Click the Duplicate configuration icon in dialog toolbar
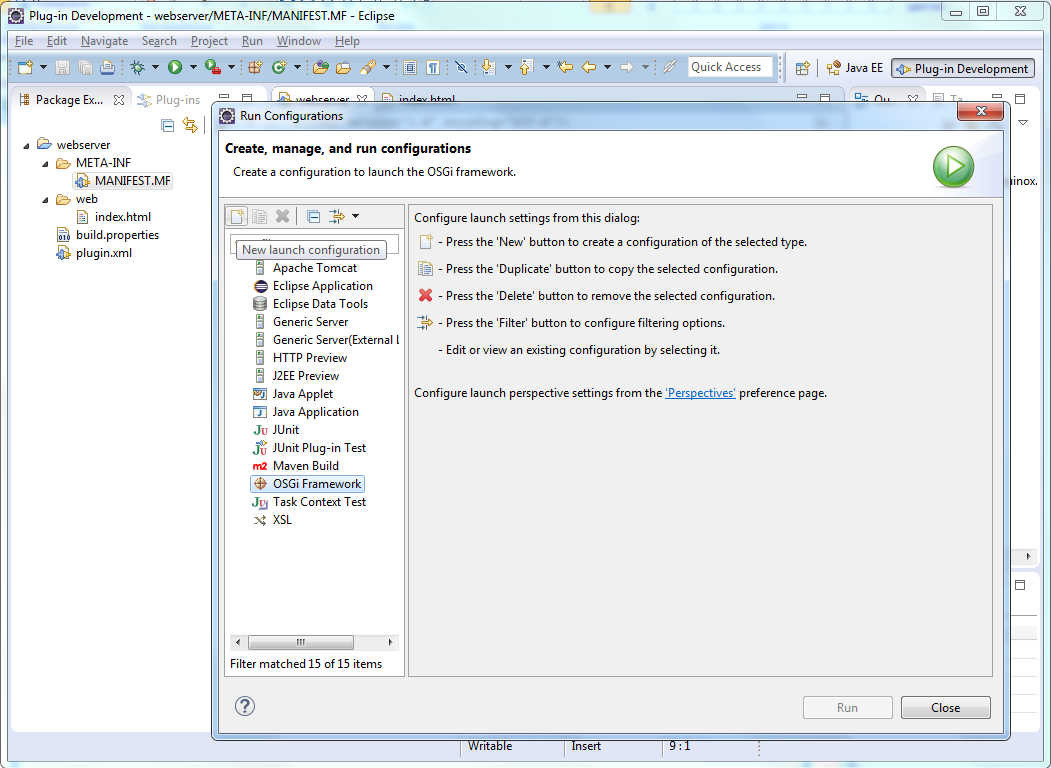 (x=259, y=216)
